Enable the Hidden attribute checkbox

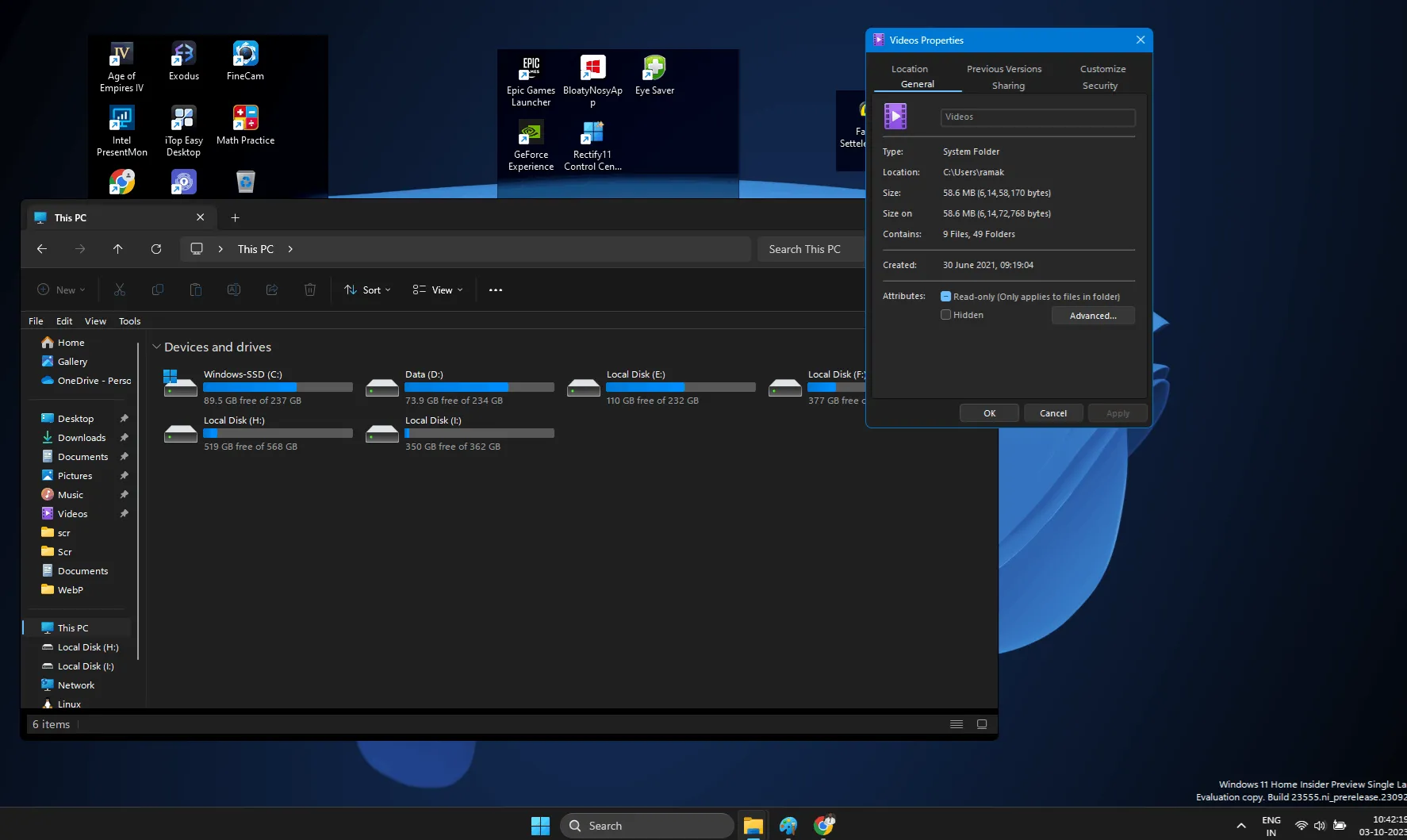coord(945,314)
